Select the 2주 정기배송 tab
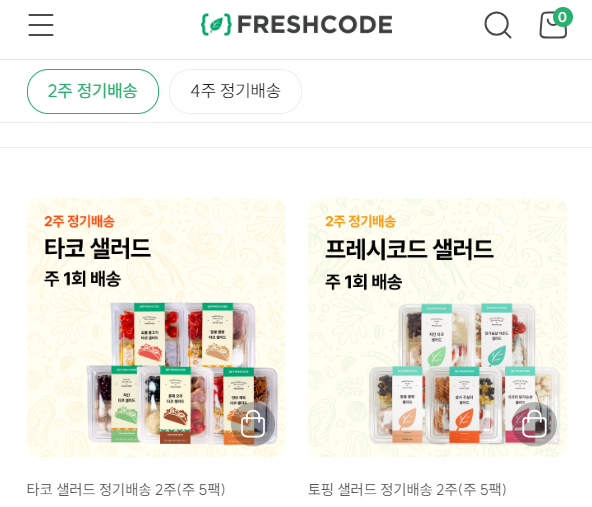The width and height of the screenshot is (592, 507). pos(93,91)
